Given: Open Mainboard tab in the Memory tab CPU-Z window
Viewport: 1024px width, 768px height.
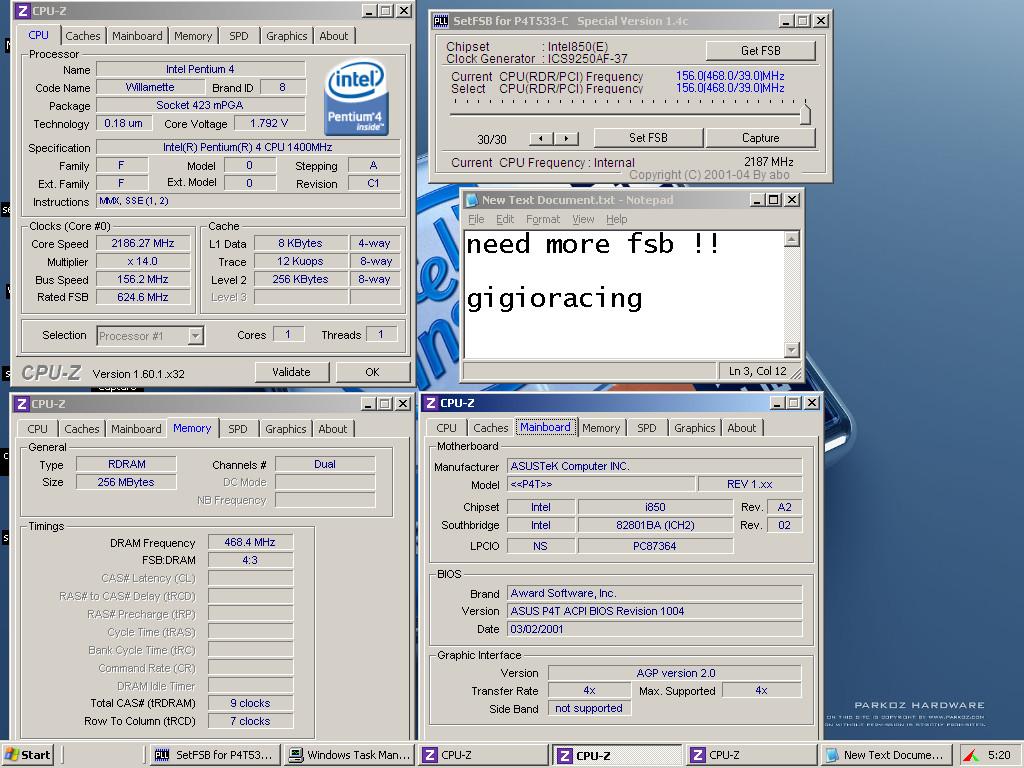Looking at the screenshot, I should pos(136,429).
